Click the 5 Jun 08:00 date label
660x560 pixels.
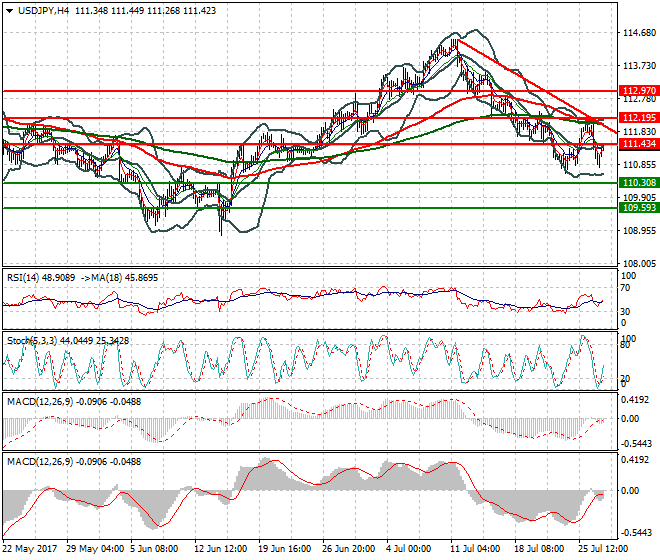(x=154, y=549)
